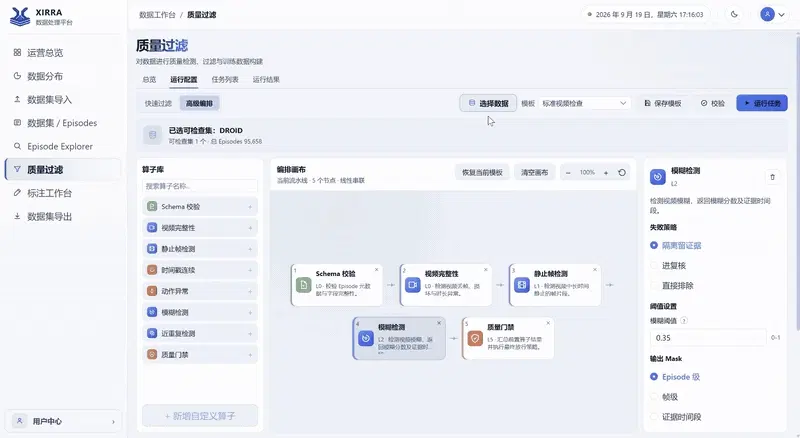This screenshot has width=800, height=438.
Task: Go to 数据集导入 page
Action: pos(63,100)
